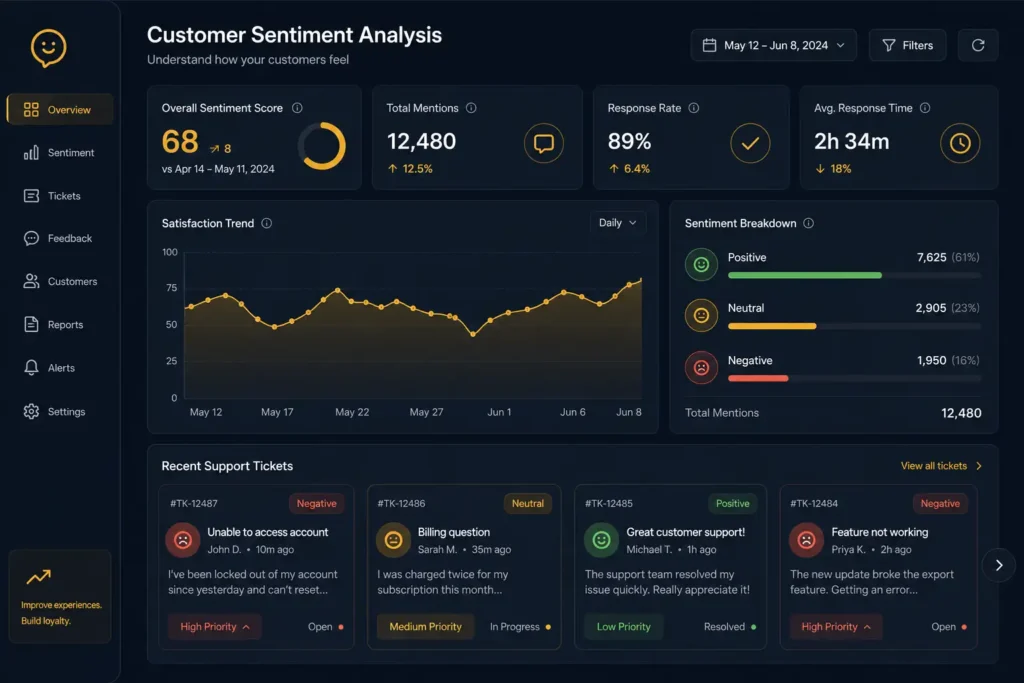Expand High Priority on ticket #TK-12487
Screen dimensions: 1024x683
click(215, 627)
